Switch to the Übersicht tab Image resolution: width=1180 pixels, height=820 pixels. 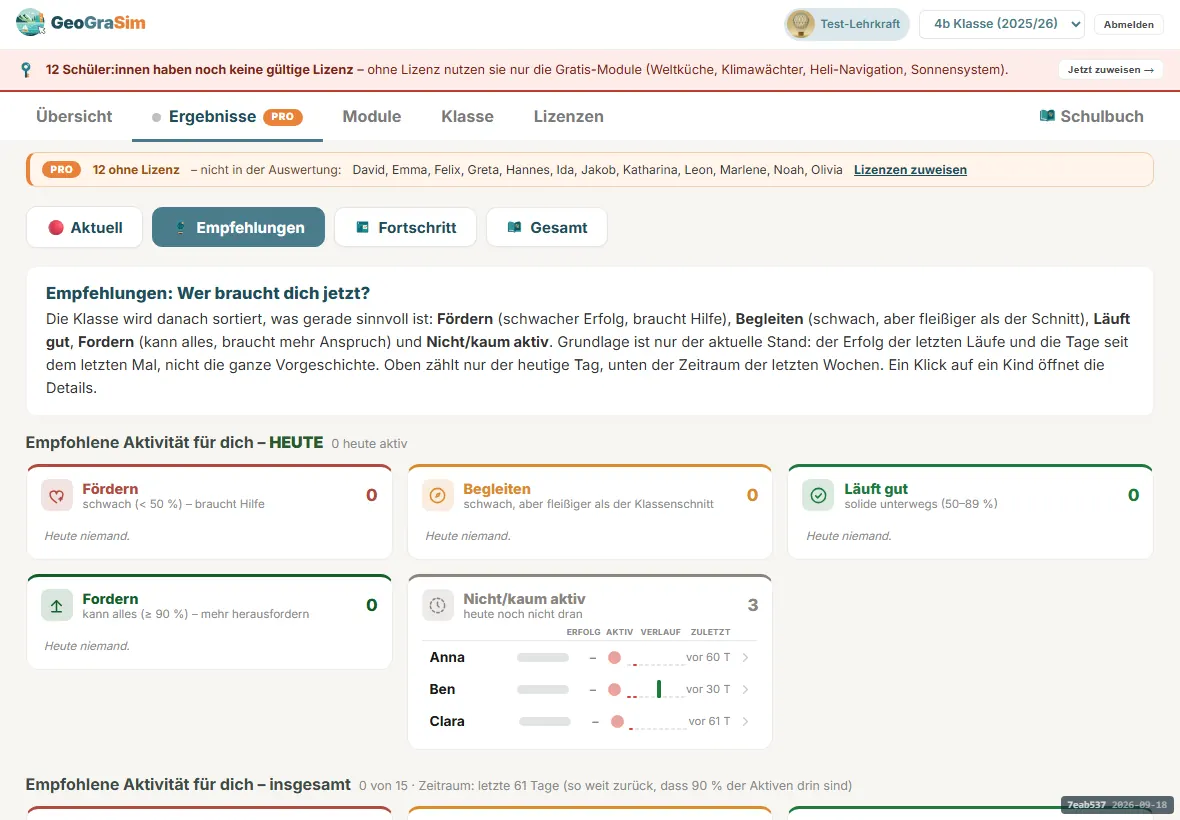[x=74, y=117]
